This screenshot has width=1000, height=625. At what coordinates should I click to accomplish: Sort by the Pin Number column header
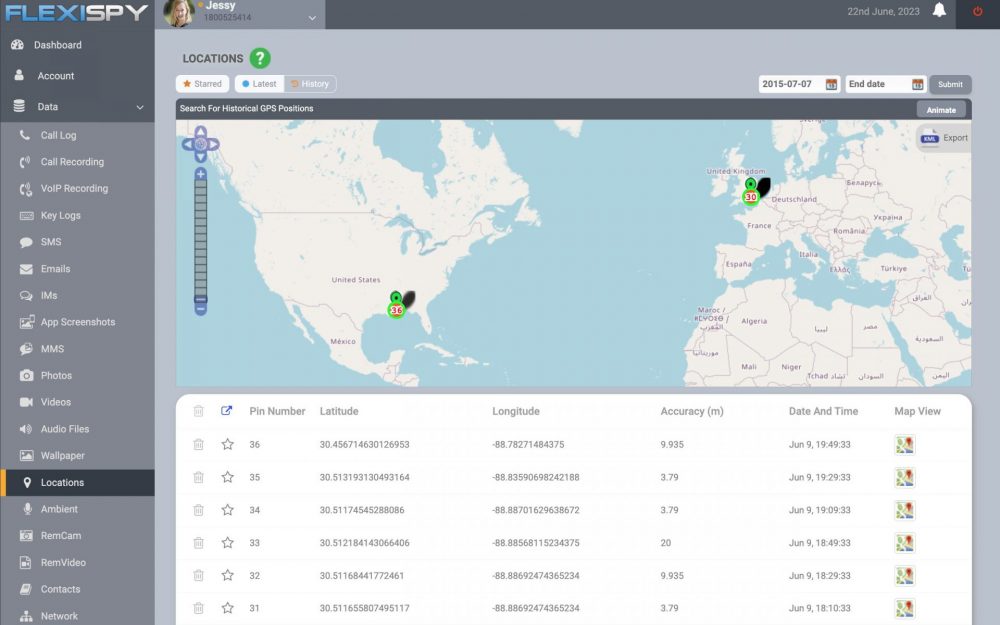[x=277, y=411]
